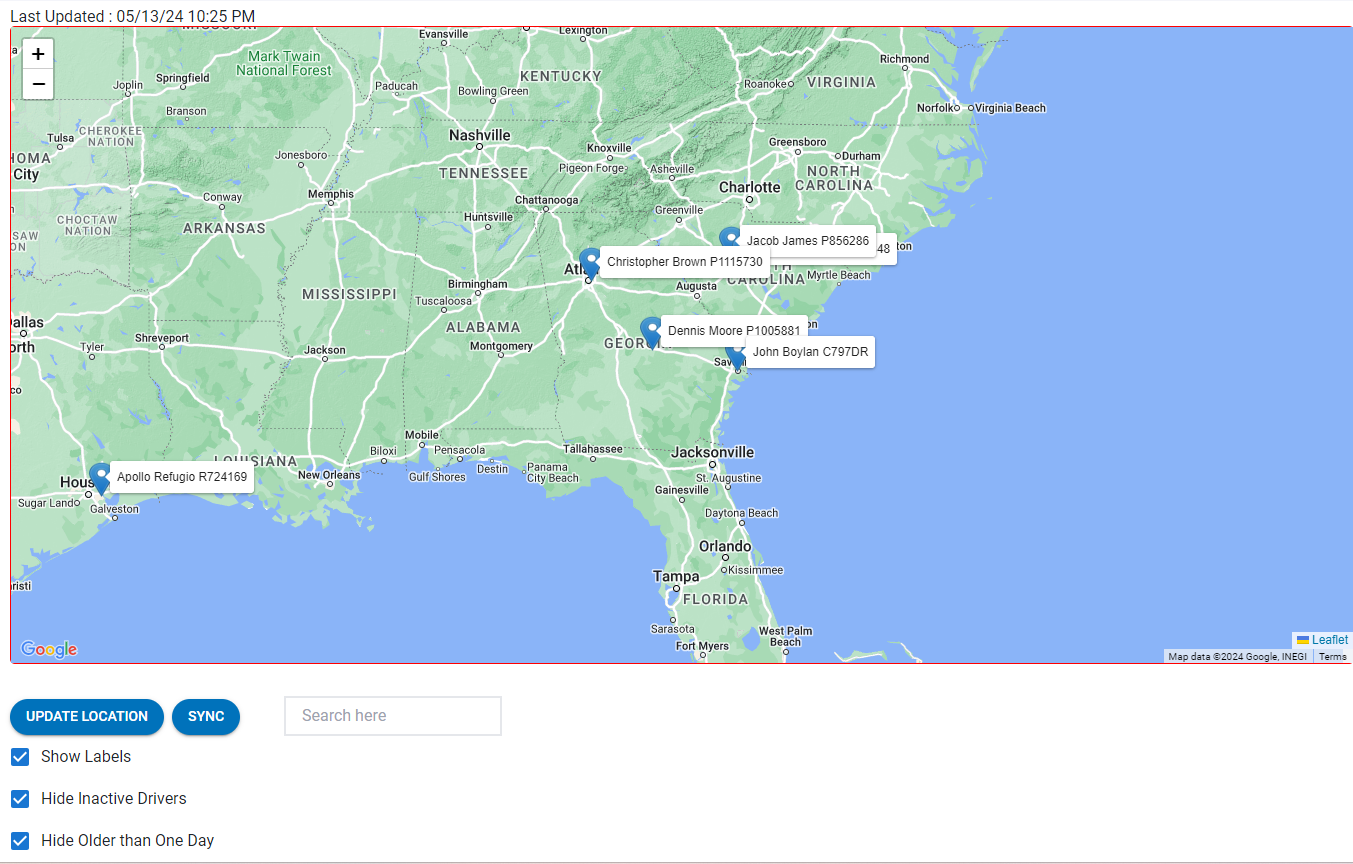The height and width of the screenshot is (864, 1353).
Task: Zoom out of the map
Action: pyautogui.click(x=38, y=84)
